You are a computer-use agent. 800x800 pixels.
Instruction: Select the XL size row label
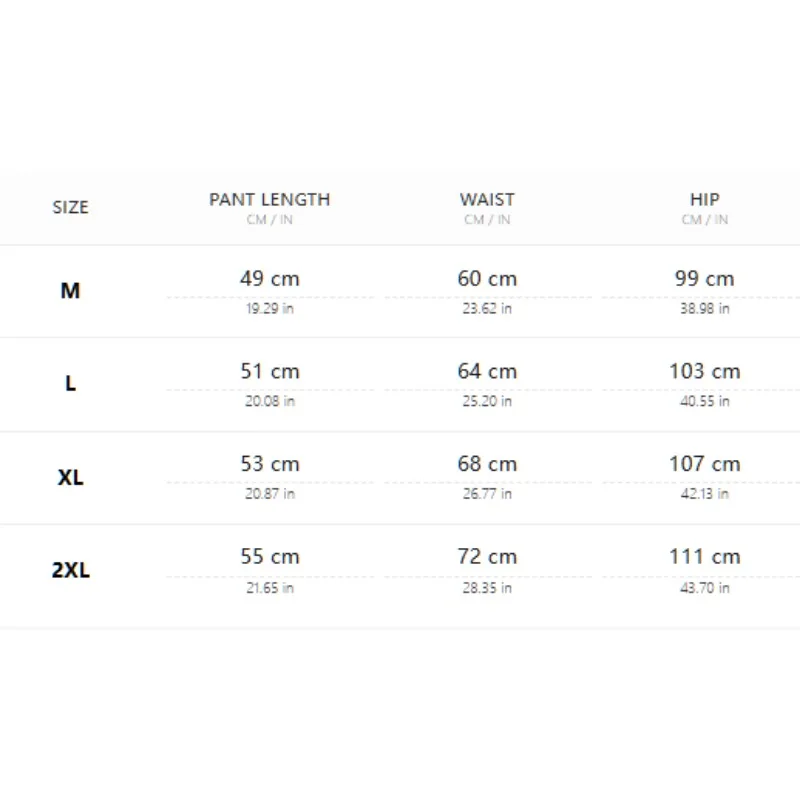tap(70, 478)
